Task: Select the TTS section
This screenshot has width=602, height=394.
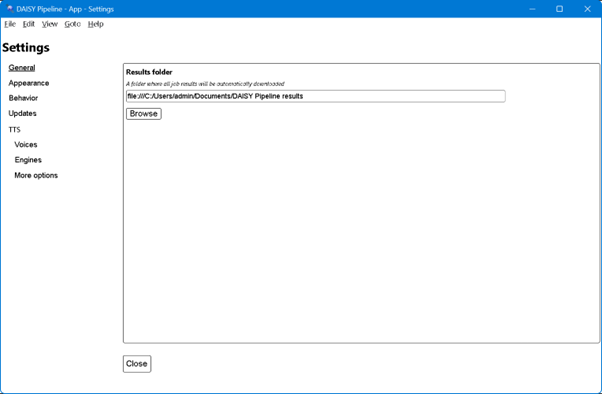Action: (15, 129)
